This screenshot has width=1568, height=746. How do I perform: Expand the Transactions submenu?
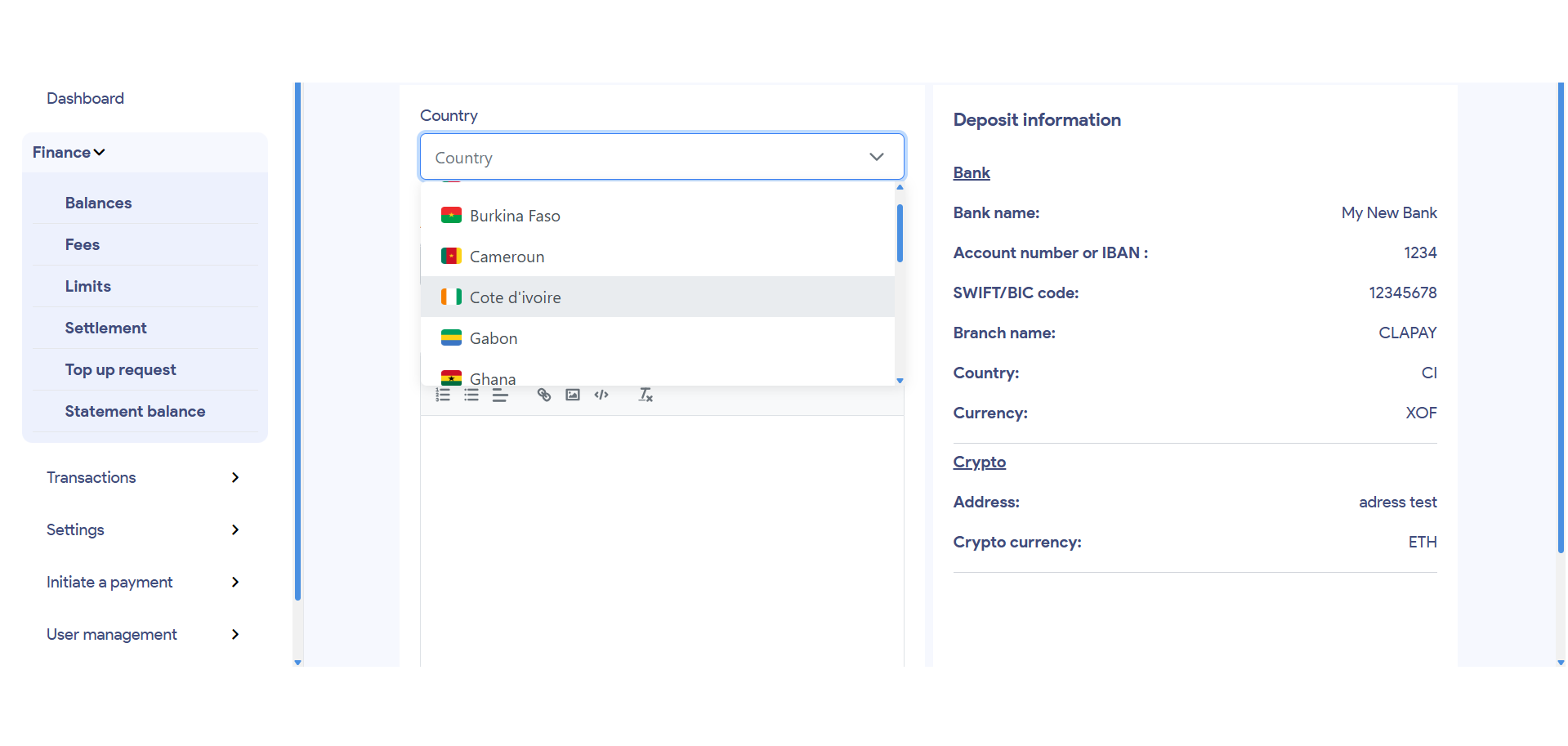tap(235, 478)
